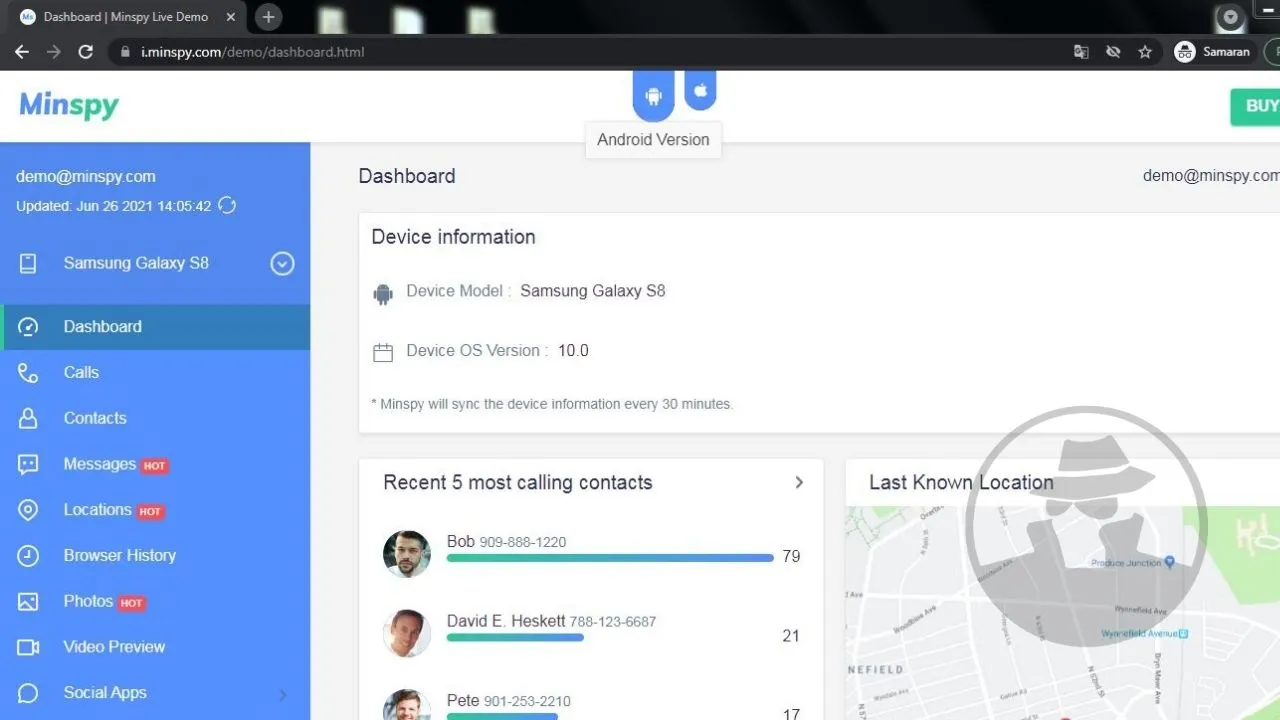The height and width of the screenshot is (720, 1280).
Task: Open the Samaran incognito profile button
Action: tap(1214, 52)
